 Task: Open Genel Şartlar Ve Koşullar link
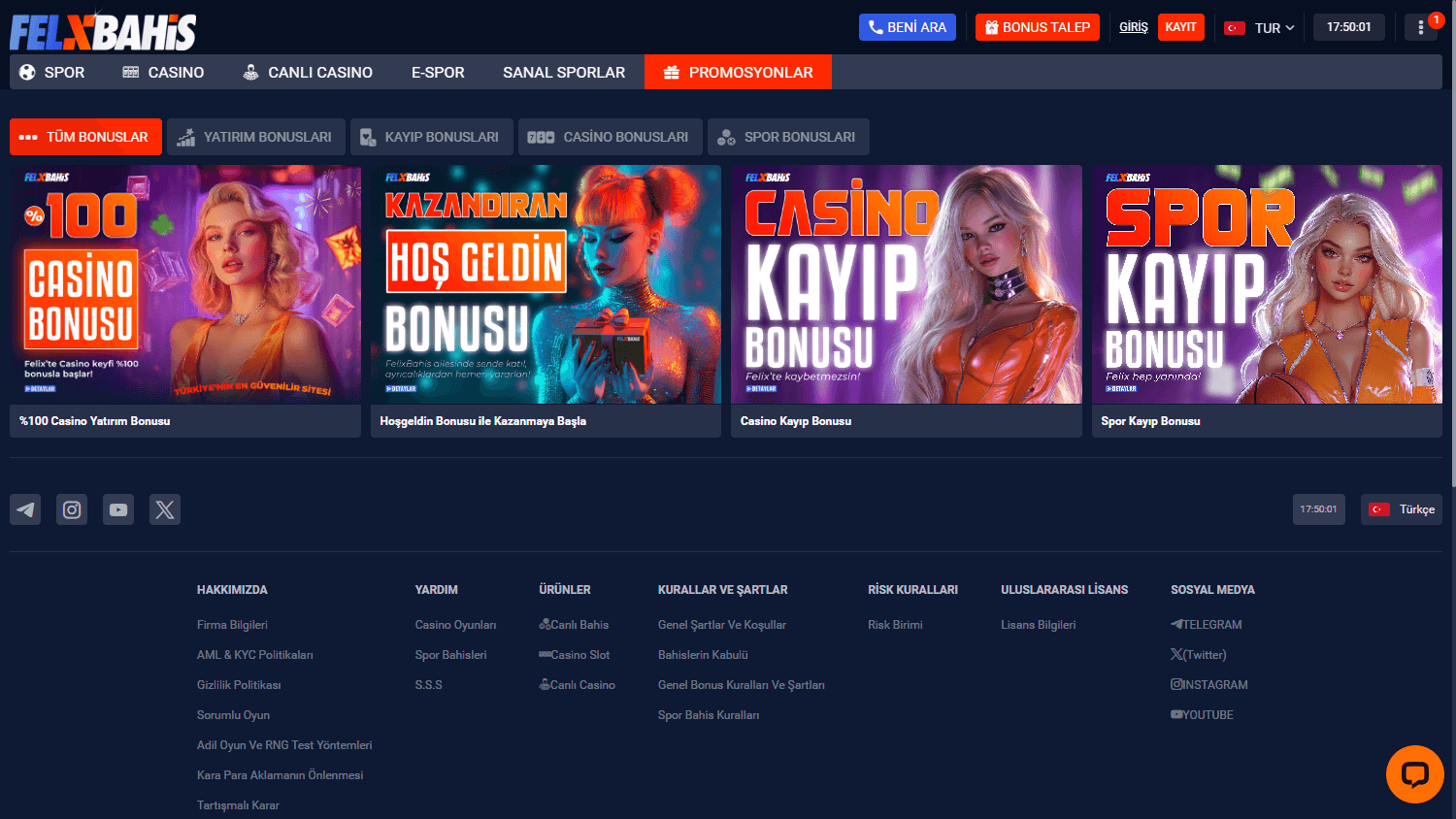(x=722, y=625)
